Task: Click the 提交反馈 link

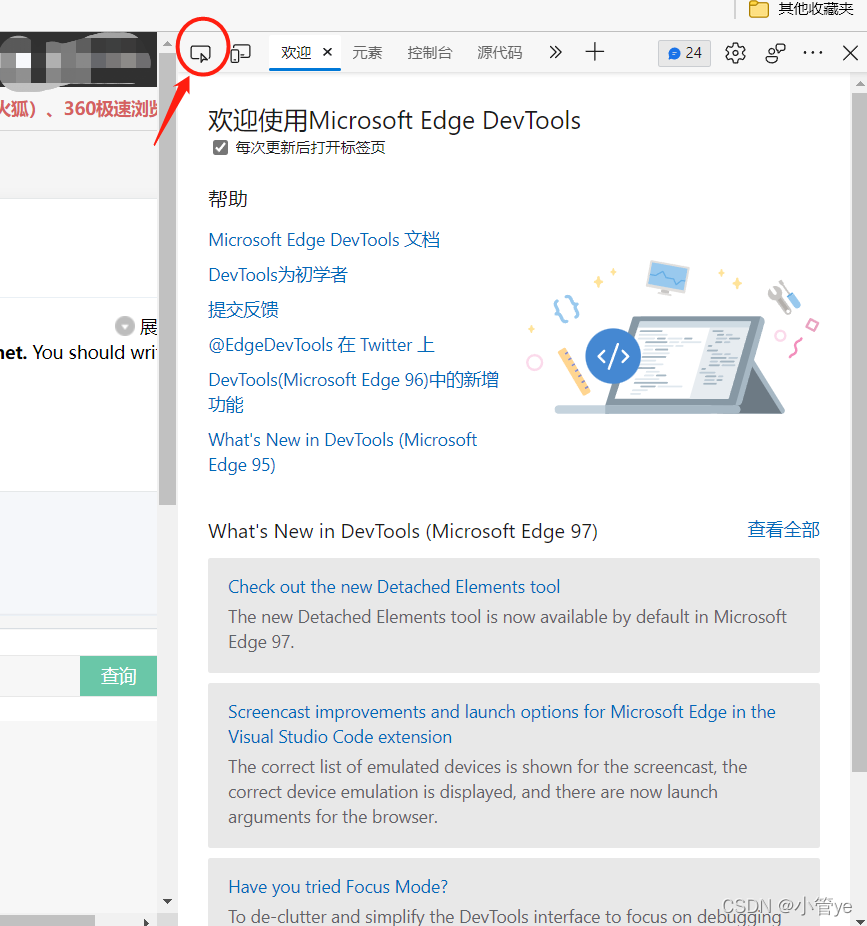Action: click(x=243, y=309)
